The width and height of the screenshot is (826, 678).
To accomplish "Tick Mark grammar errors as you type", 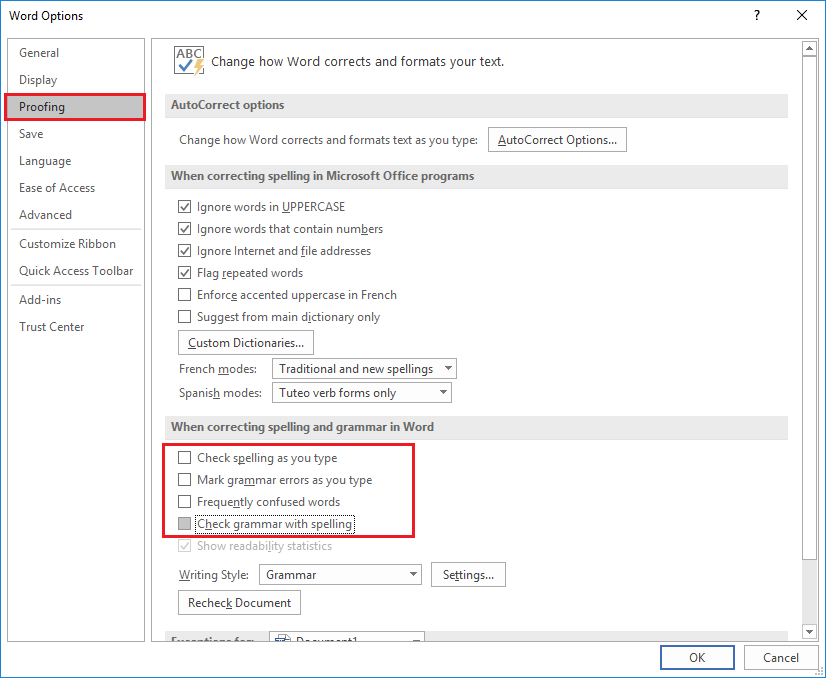I will pyautogui.click(x=184, y=480).
